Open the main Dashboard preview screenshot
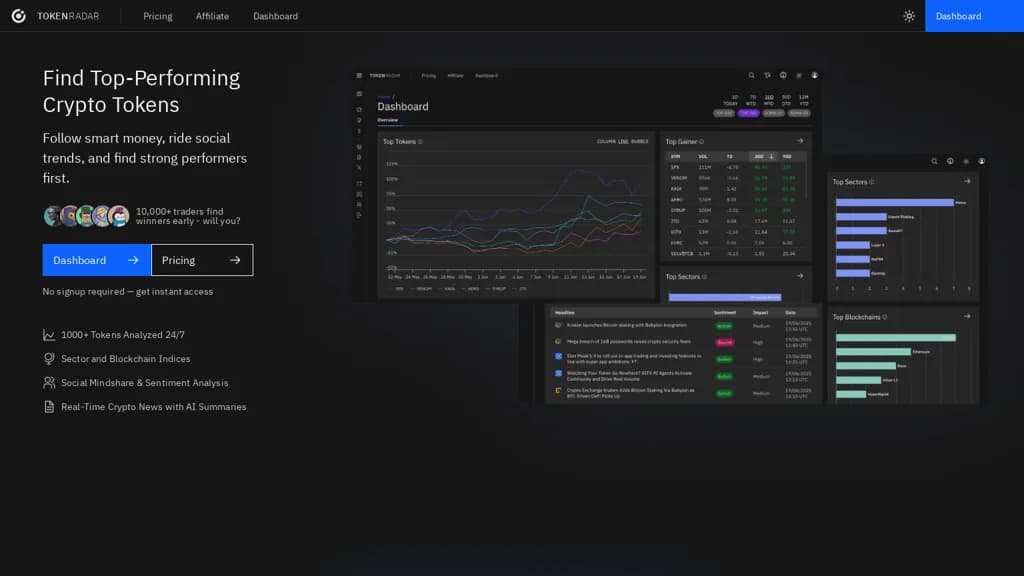The width and height of the screenshot is (1024, 576). coord(586,184)
